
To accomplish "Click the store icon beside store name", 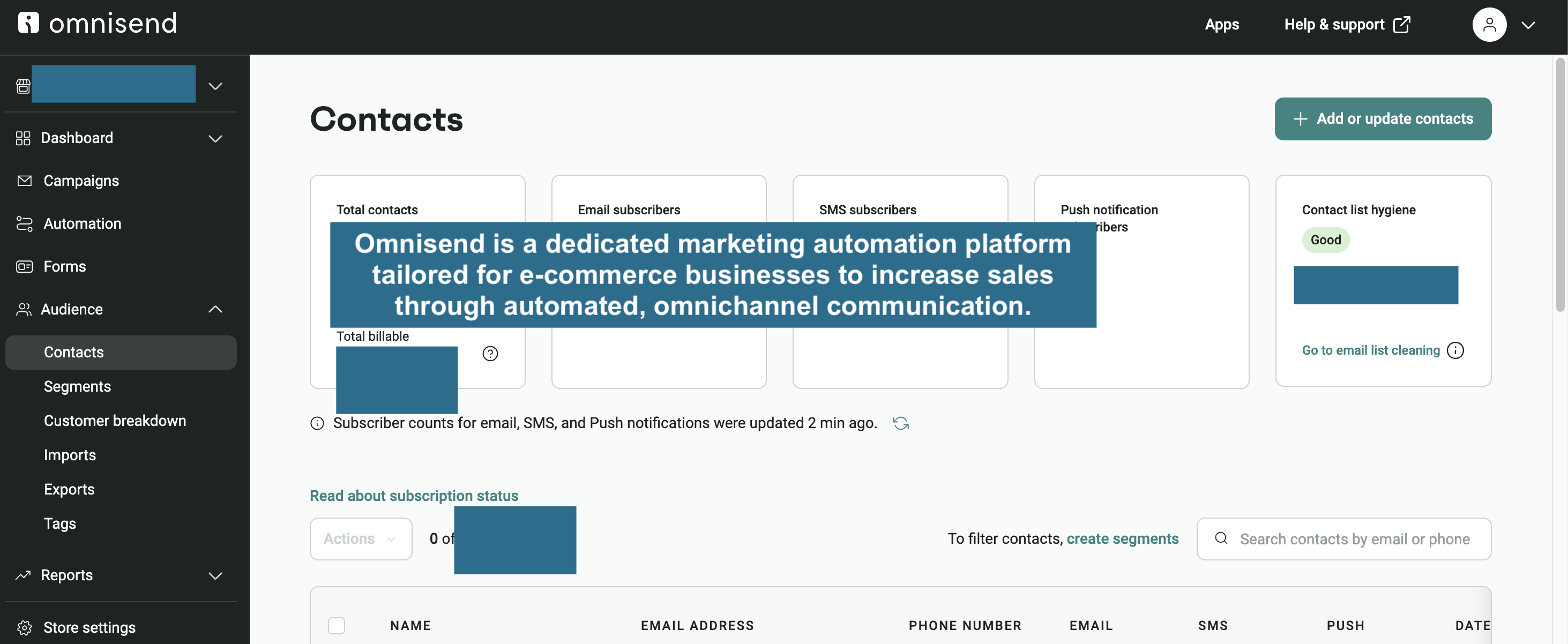I will coord(23,86).
